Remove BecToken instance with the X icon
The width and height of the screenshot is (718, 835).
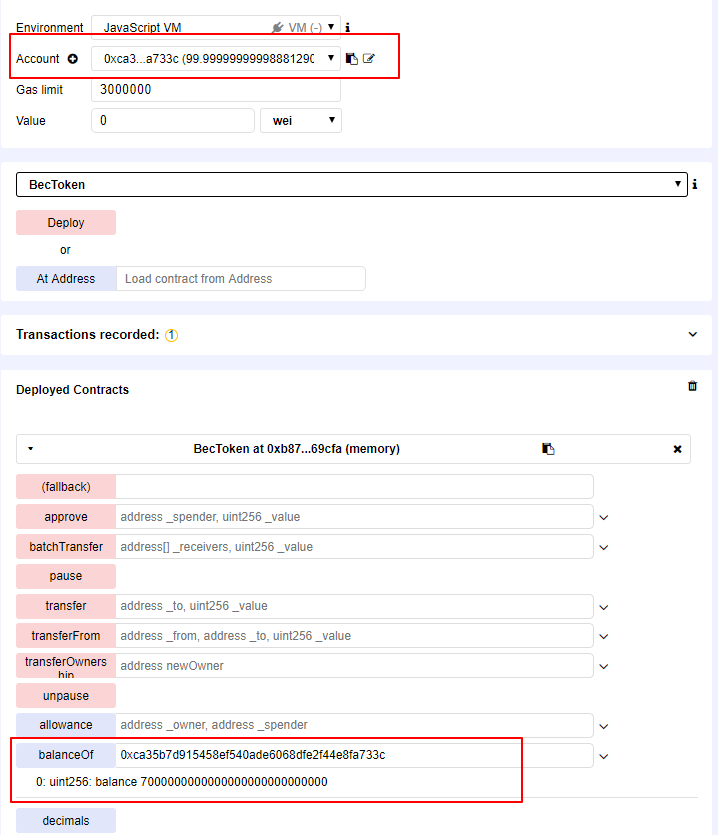(x=678, y=449)
